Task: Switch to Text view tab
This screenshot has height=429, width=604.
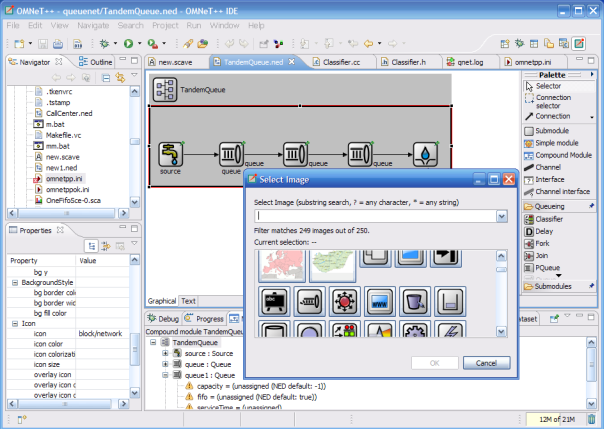Action: coord(188,300)
